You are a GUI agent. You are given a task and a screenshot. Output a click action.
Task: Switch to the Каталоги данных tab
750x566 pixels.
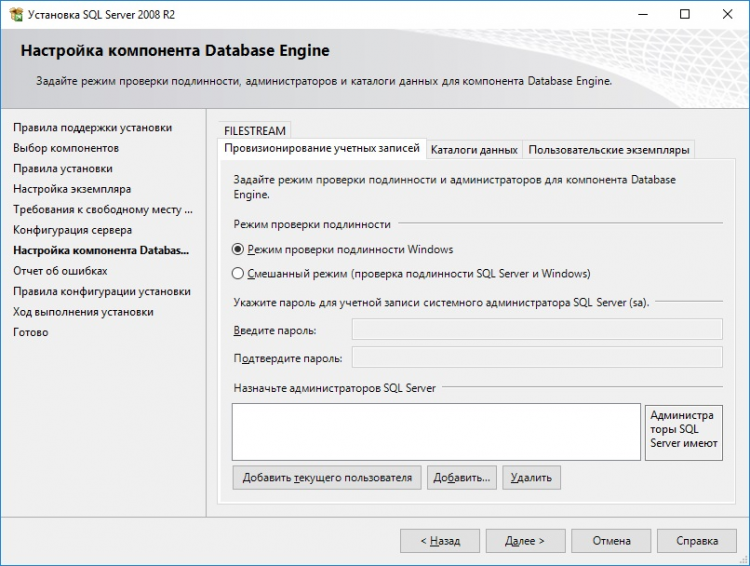474,150
